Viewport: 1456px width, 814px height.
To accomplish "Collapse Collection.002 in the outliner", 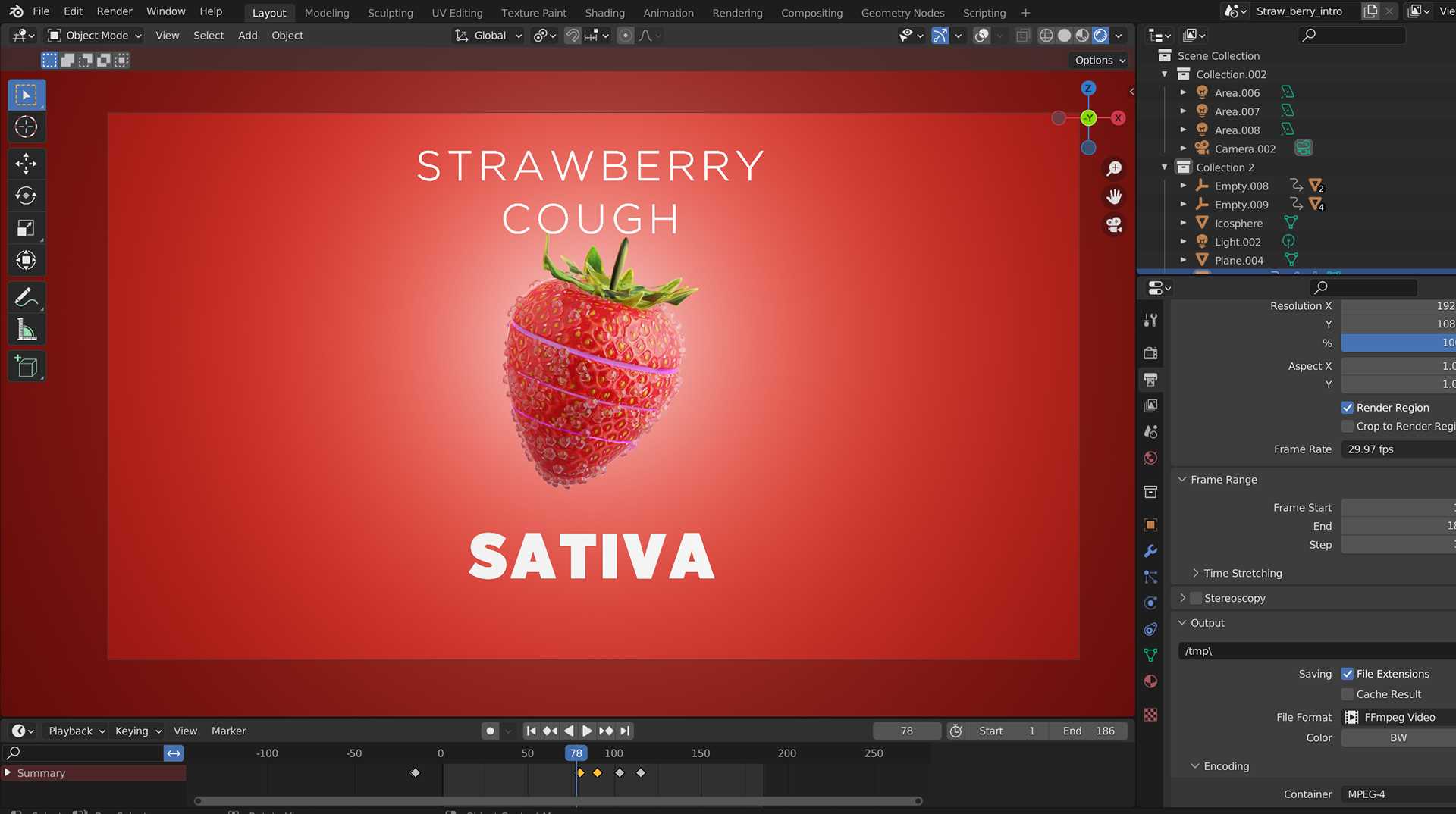I will pos(1165,74).
